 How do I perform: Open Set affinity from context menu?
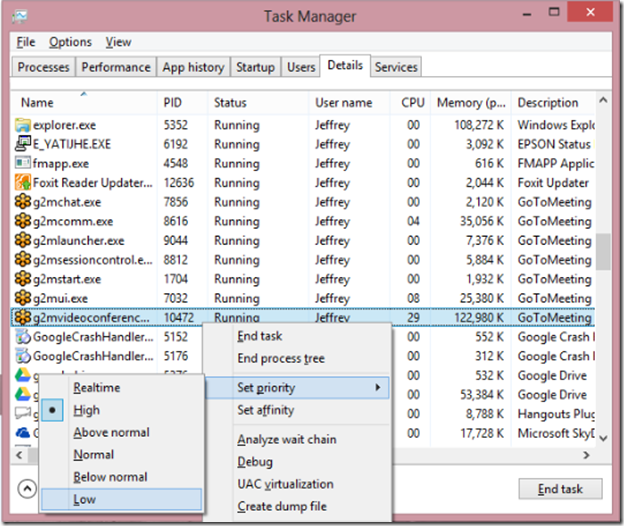point(265,410)
